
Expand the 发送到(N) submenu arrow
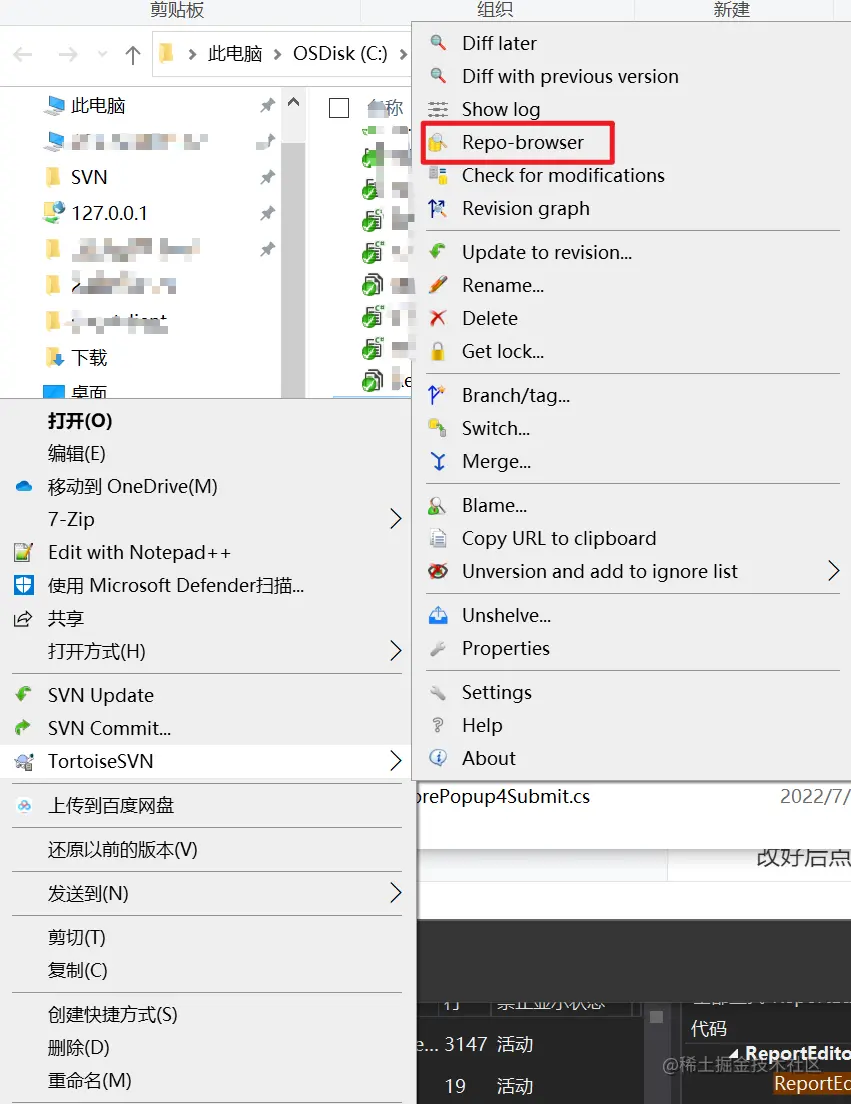pos(396,893)
